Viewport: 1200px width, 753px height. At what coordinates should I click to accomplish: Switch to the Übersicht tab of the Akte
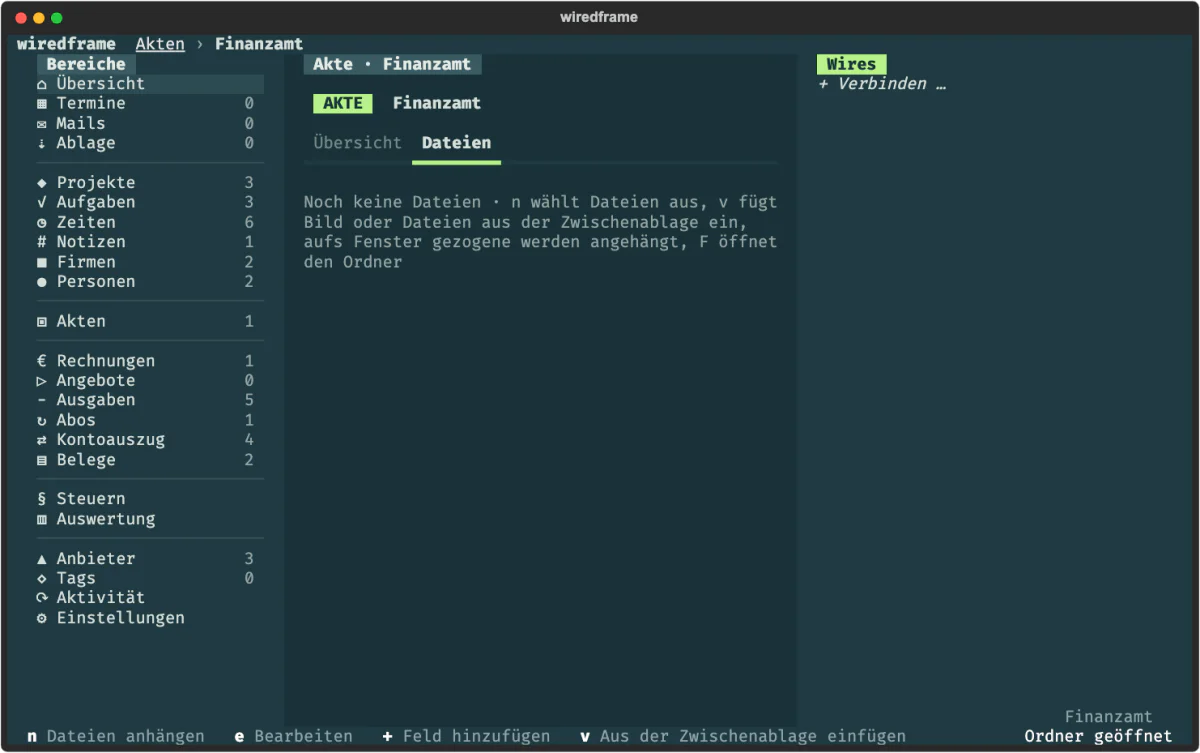pos(357,143)
